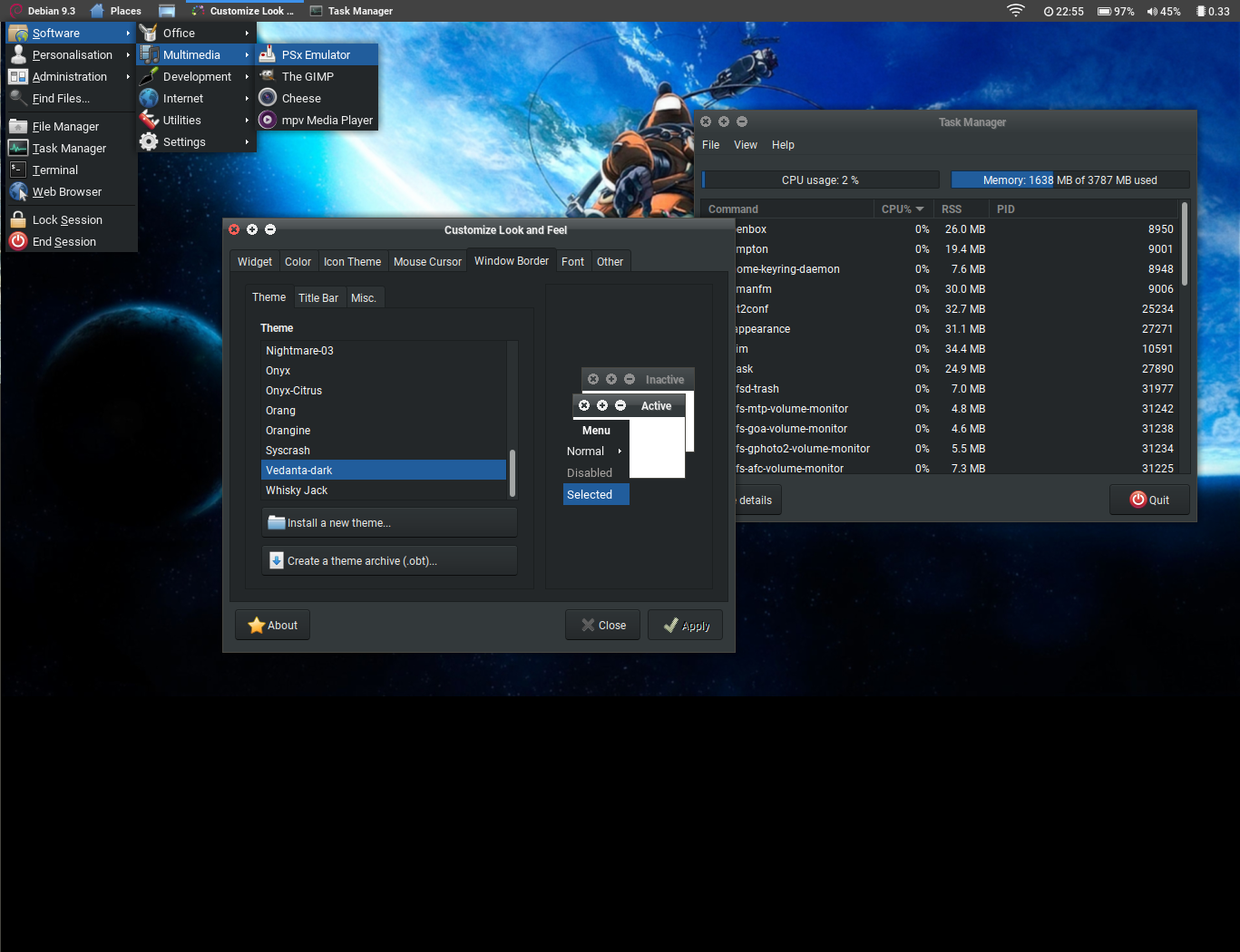This screenshot has height=952, width=1240.
Task: Switch to the Icon Theme tab
Action: [x=352, y=261]
